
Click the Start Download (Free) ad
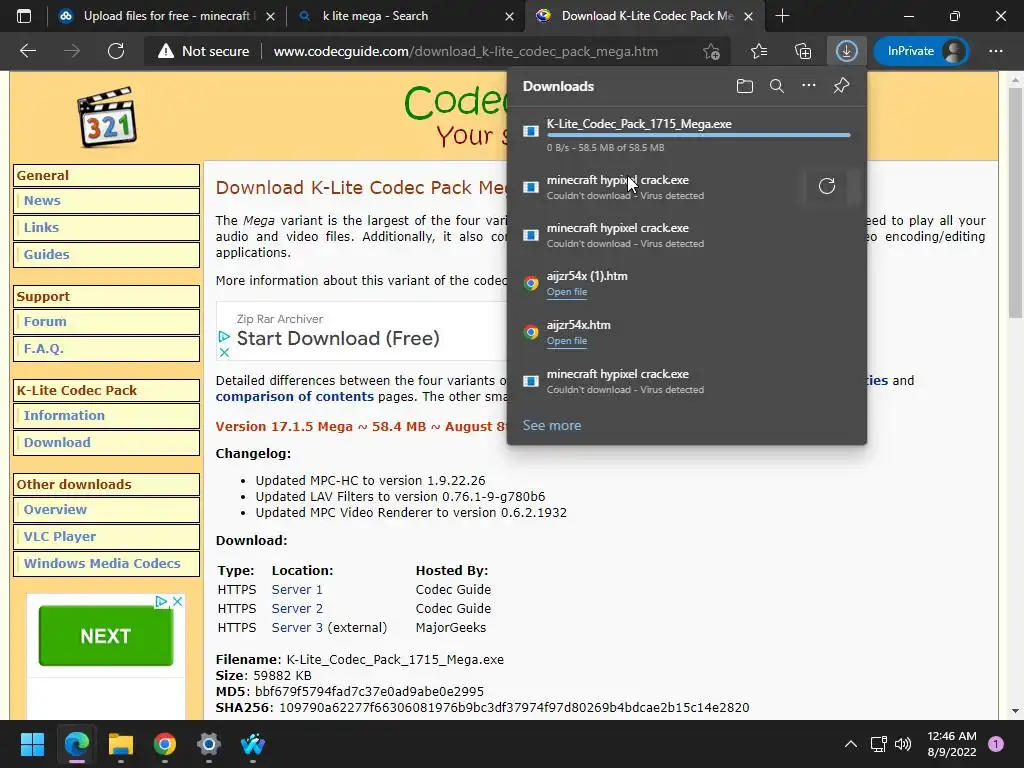[x=338, y=338]
